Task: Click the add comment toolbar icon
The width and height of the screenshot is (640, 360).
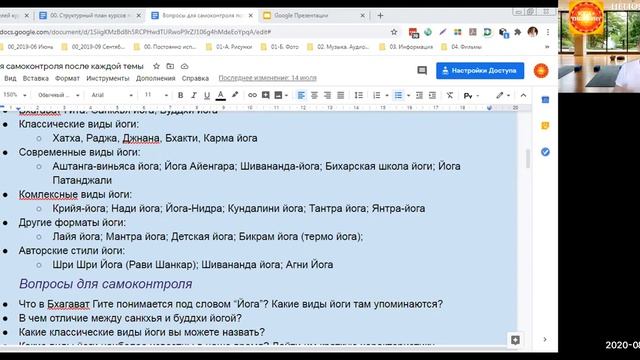Action: tap(266, 95)
